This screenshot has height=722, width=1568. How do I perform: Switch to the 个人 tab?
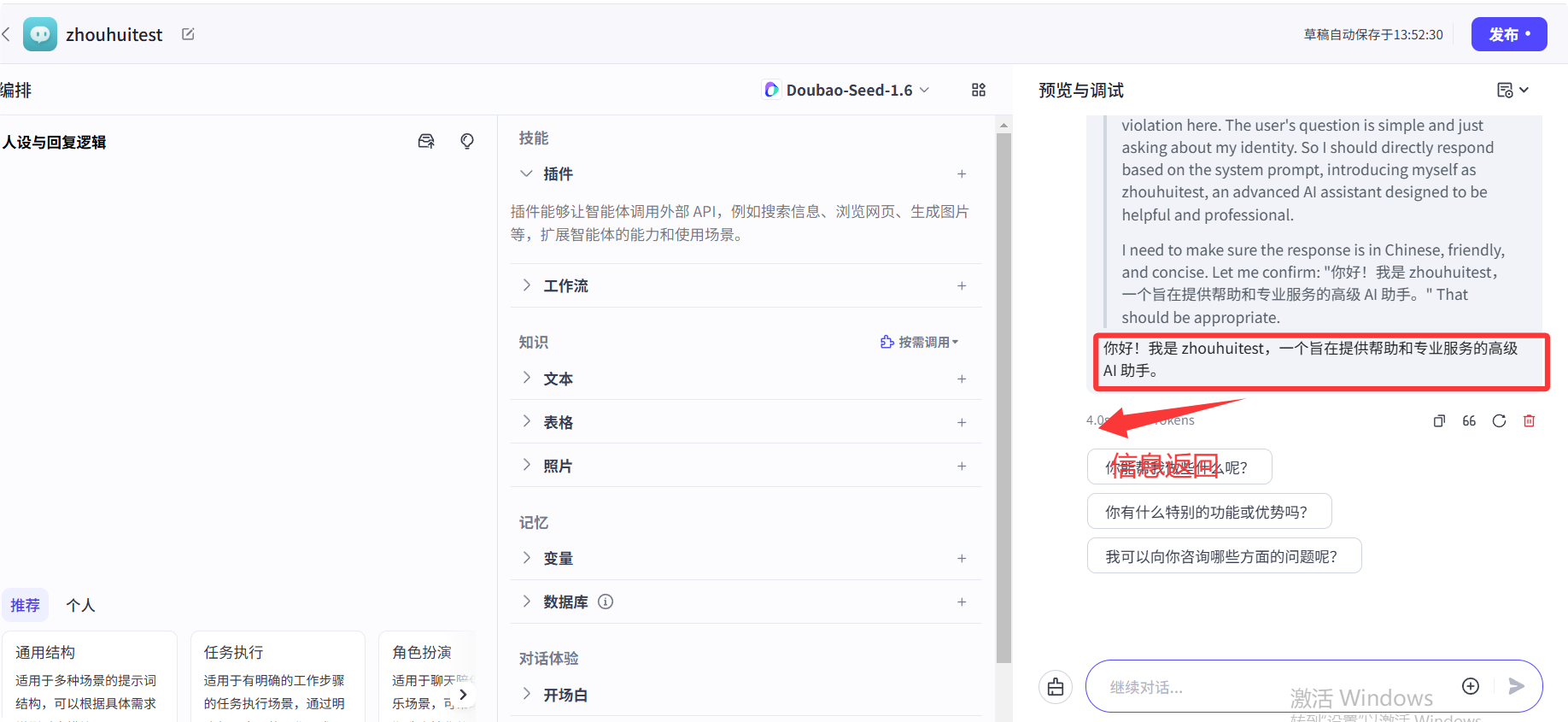pyautogui.click(x=80, y=605)
